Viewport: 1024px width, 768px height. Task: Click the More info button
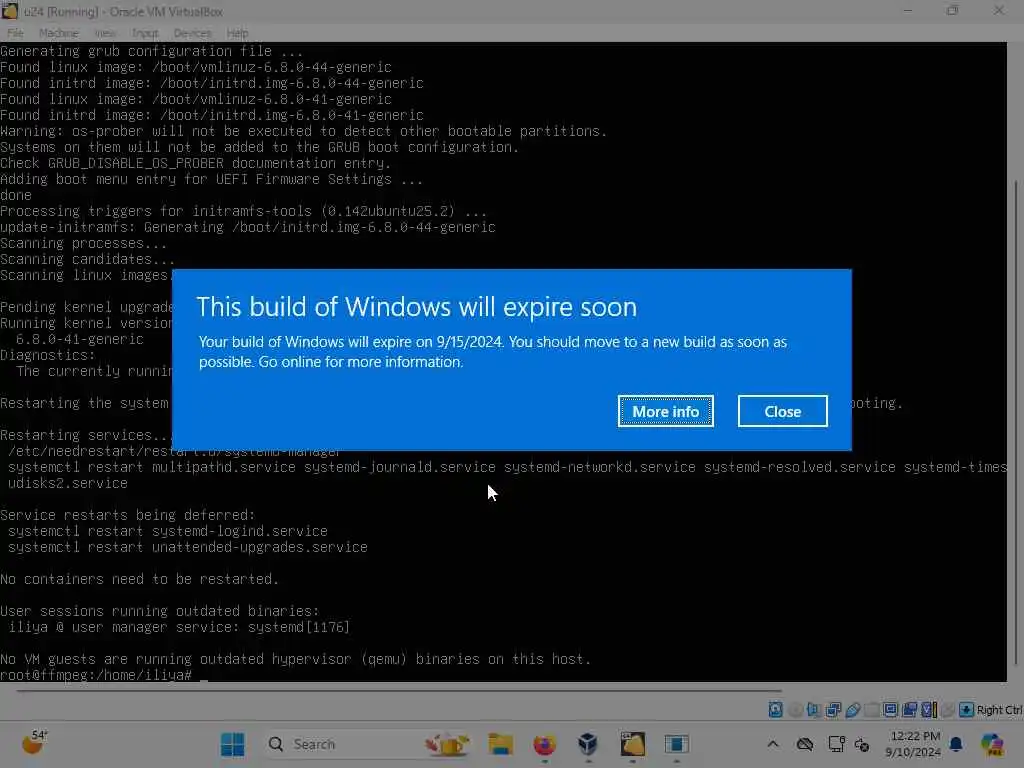pos(665,411)
